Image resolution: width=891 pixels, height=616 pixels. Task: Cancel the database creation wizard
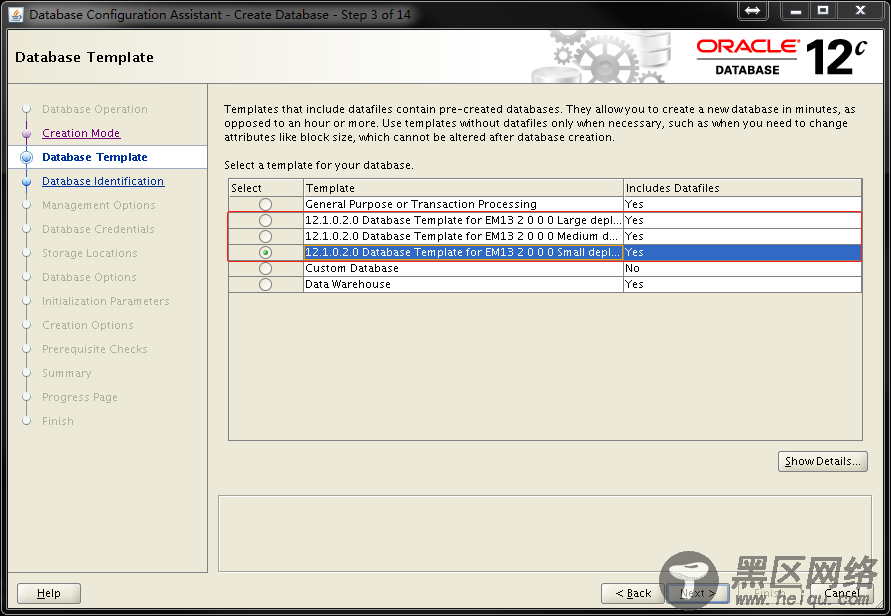point(842,593)
